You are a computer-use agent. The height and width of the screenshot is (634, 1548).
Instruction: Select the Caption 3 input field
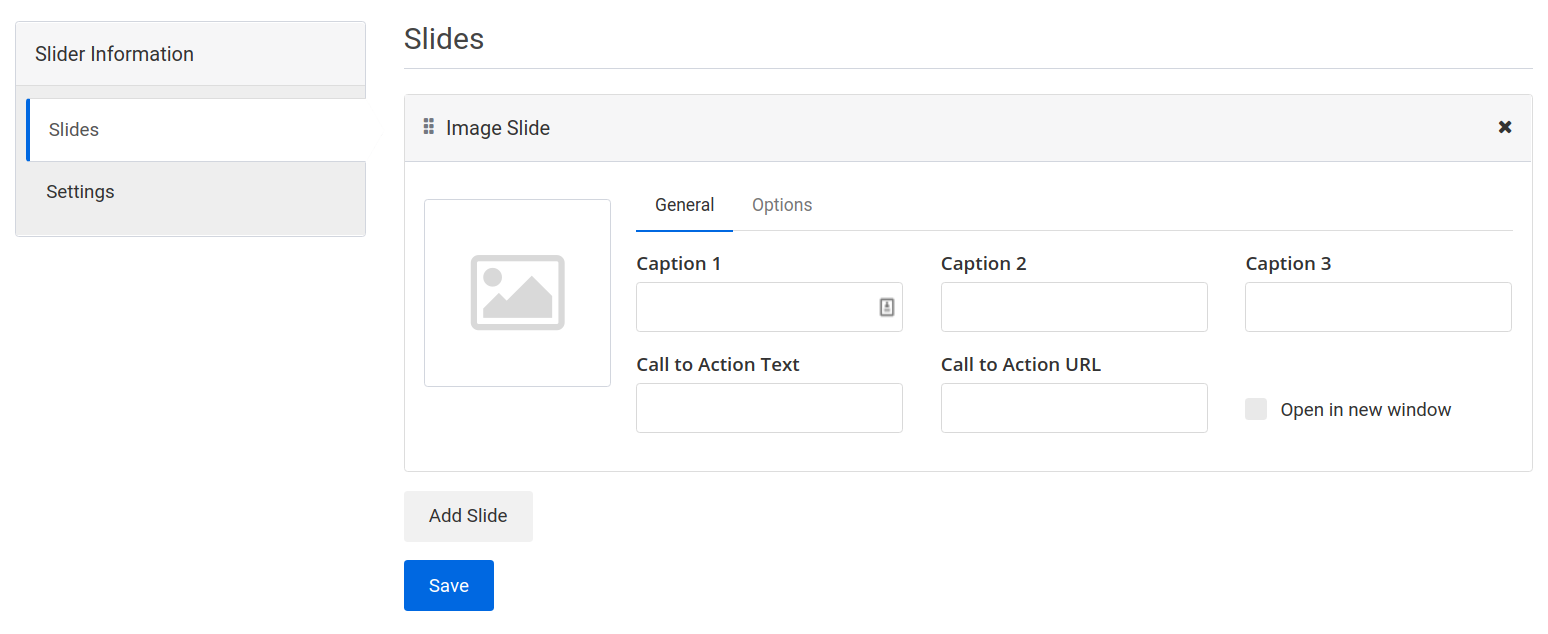pyautogui.click(x=1377, y=306)
